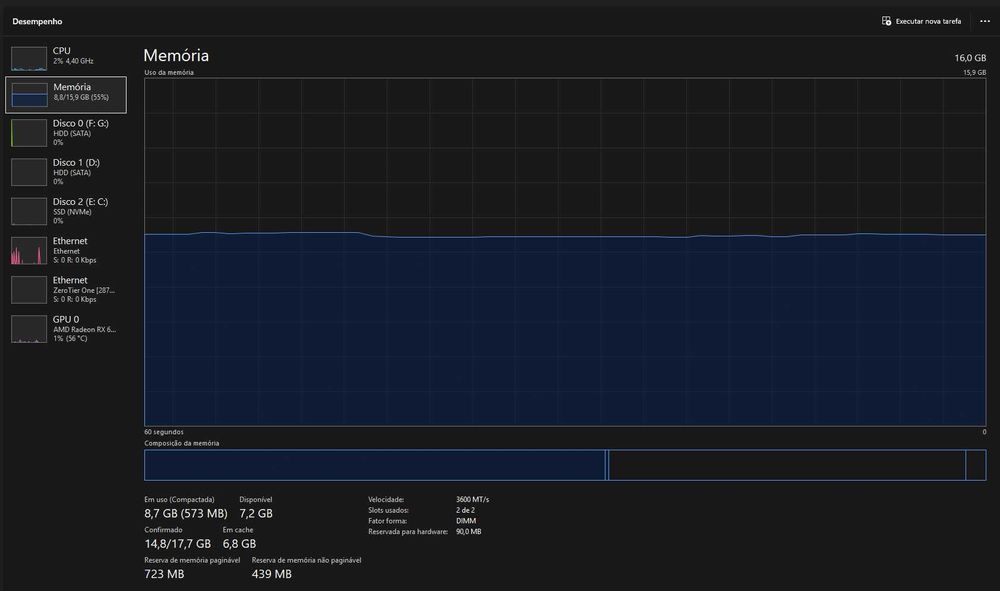Click the Memória mini graph thumbnail
The image size is (1000, 591).
29,94
